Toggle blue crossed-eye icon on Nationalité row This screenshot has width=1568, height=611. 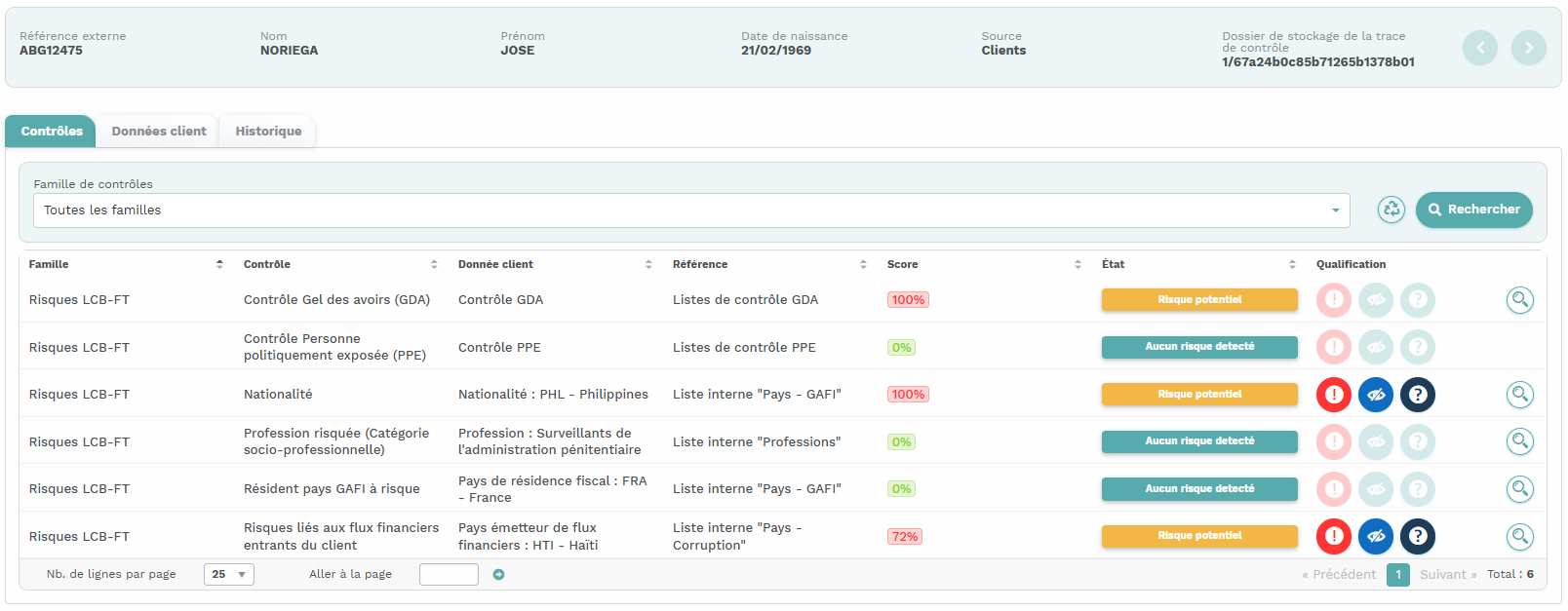tap(1376, 395)
